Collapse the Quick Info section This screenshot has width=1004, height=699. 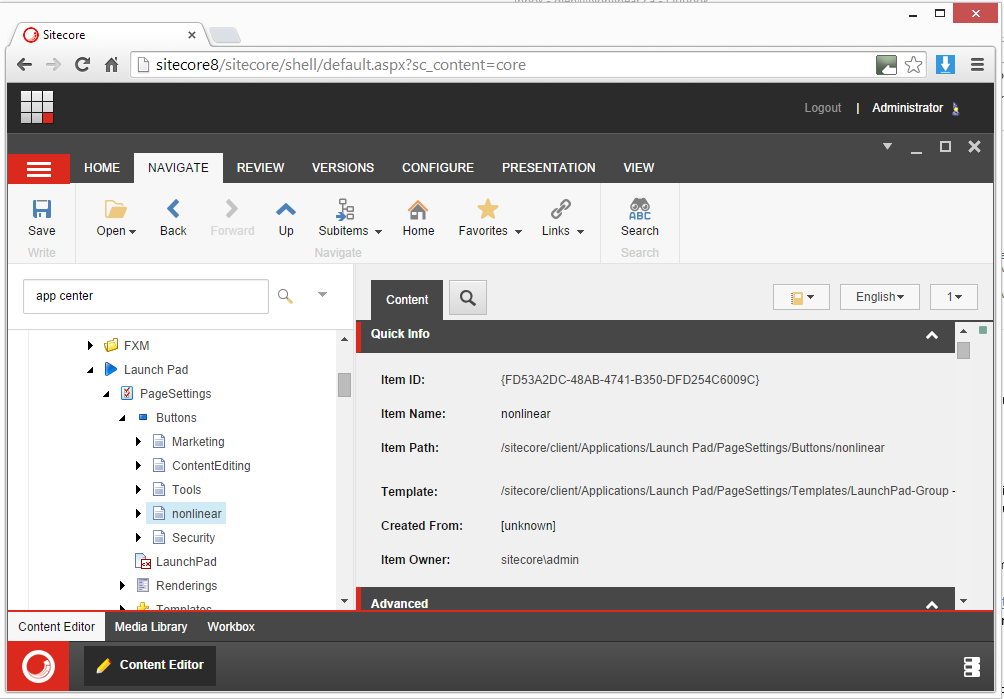(932, 335)
